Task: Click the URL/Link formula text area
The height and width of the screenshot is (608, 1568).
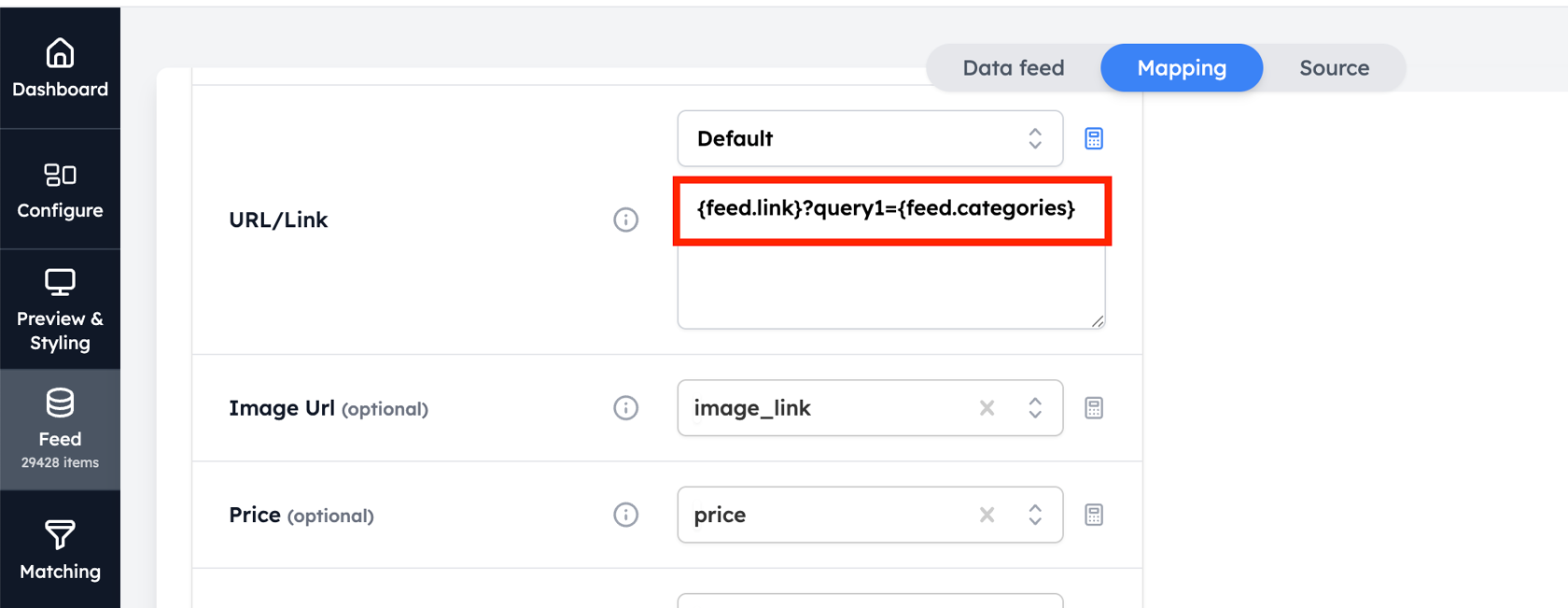Action: click(x=891, y=254)
